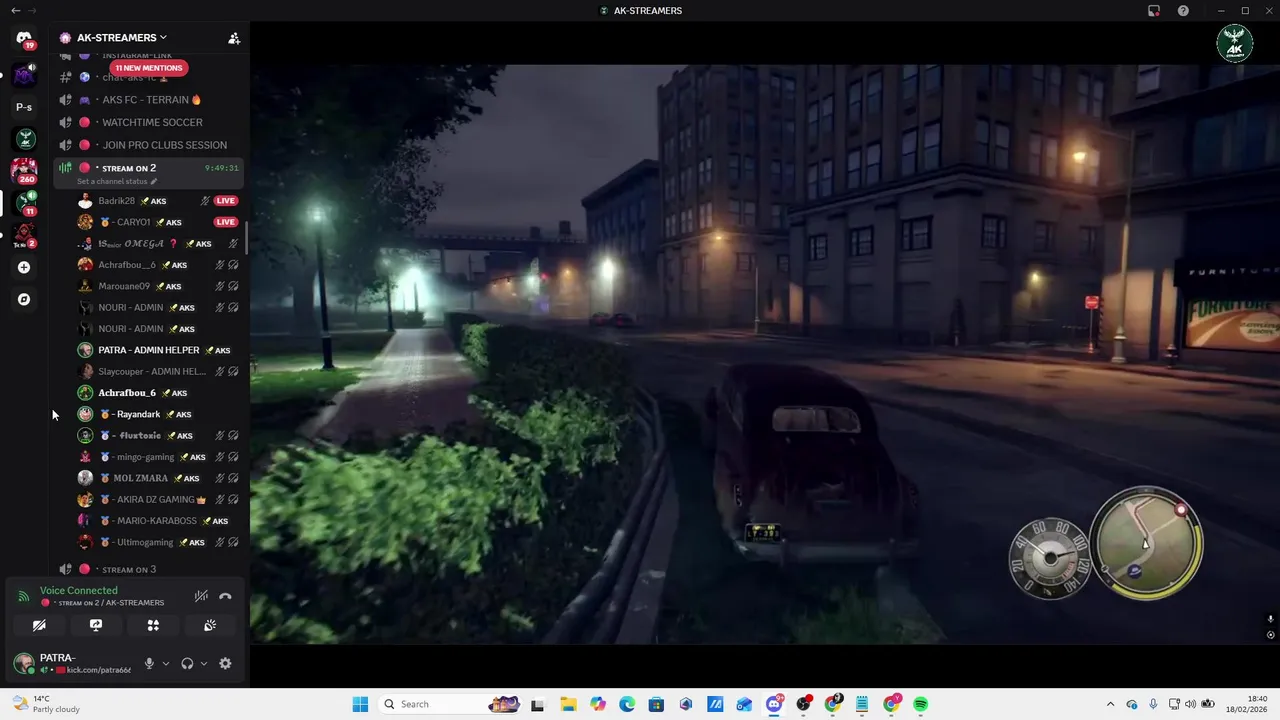
Task: Select Slaycouper - ADMIN HEL... user
Action: [x=158, y=371]
